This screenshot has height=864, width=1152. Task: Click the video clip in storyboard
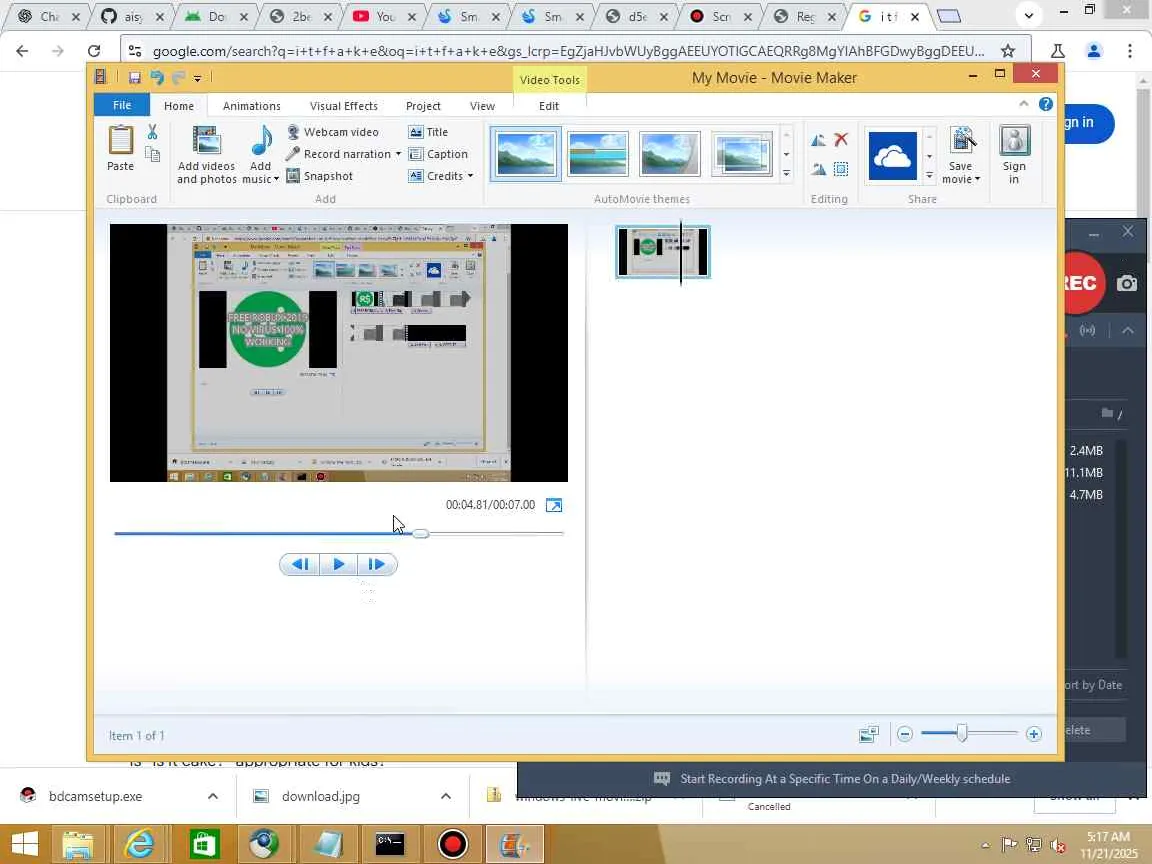663,252
